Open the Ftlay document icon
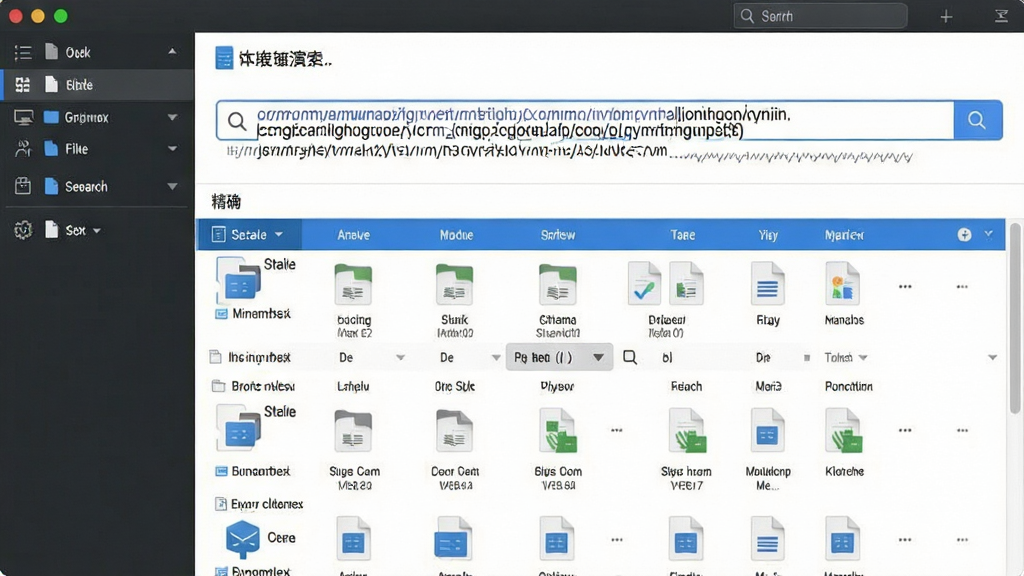The width and height of the screenshot is (1024, 576). 767,283
